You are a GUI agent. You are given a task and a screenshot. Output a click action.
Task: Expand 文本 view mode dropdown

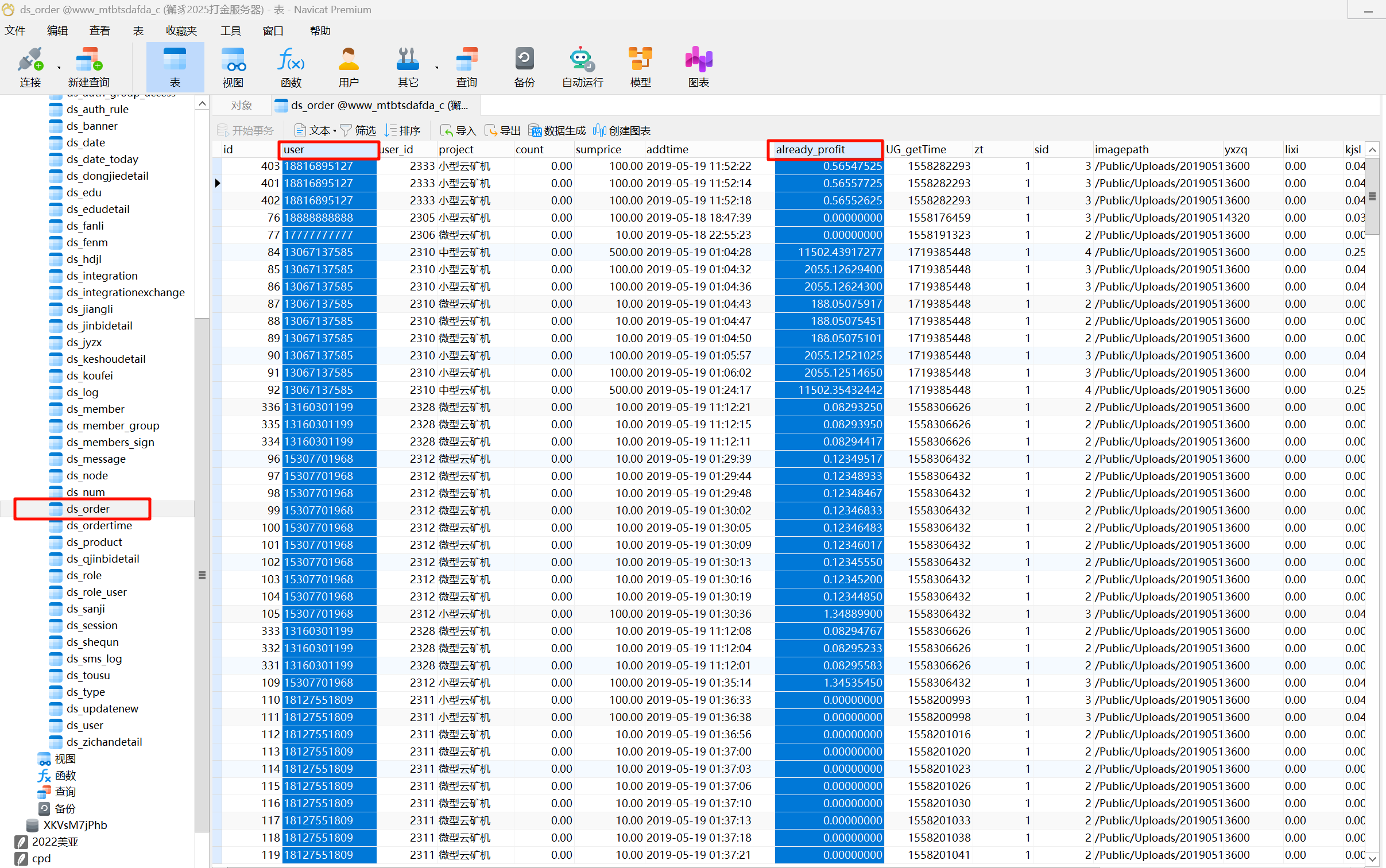(335, 131)
